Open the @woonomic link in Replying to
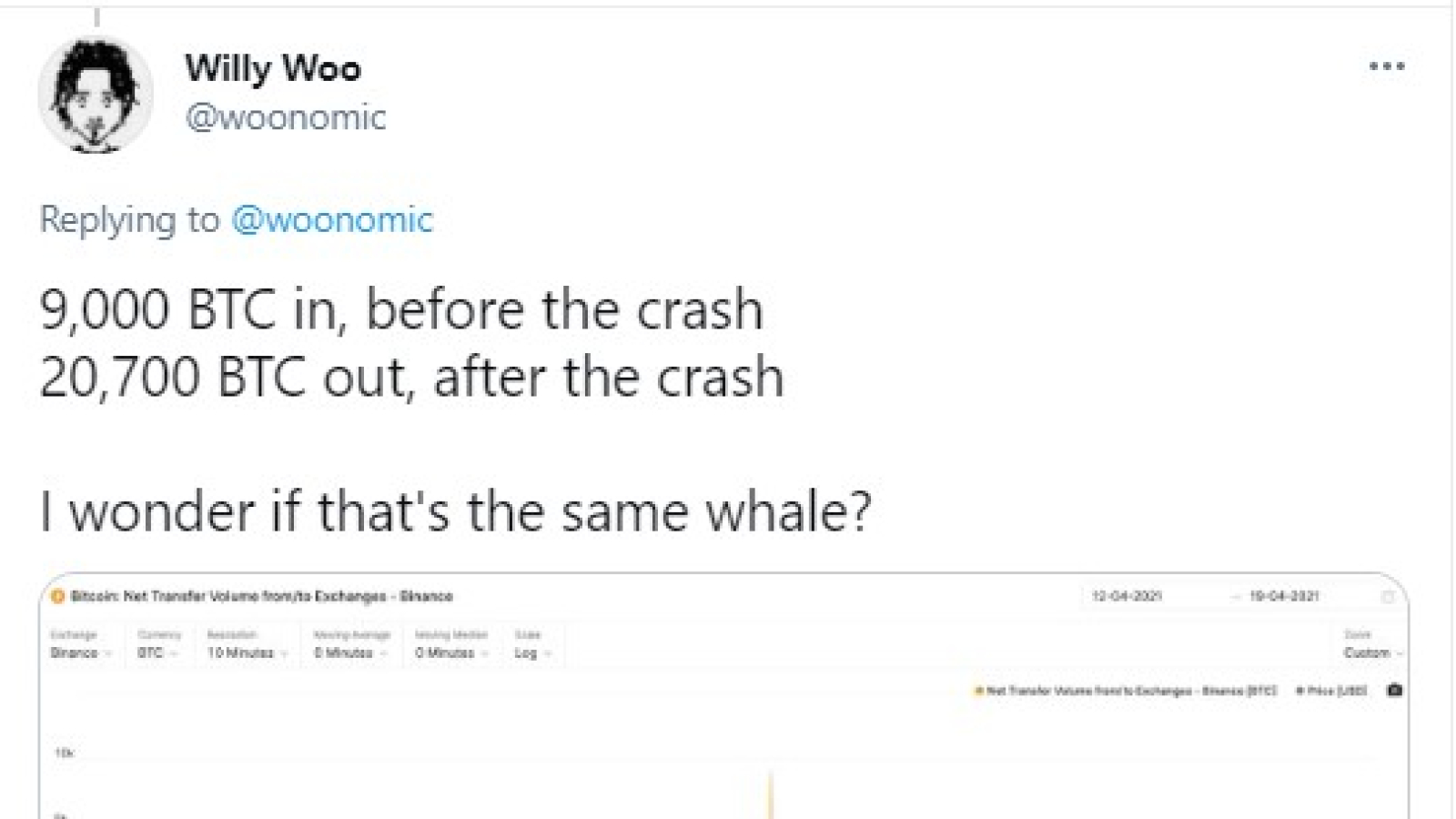The image size is (1456, 819). tap(332, 219)
